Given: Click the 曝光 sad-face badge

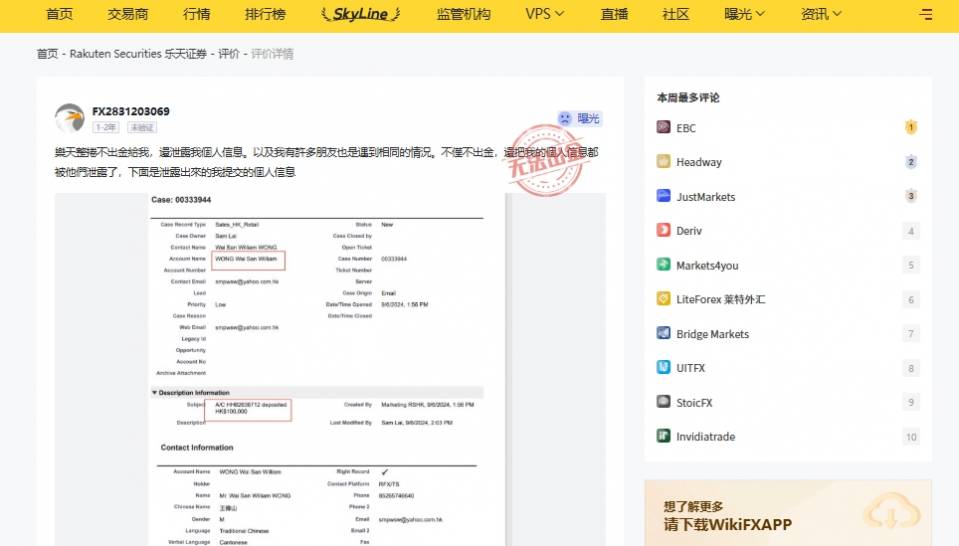Looking at the screenshot, I should 580,119.
